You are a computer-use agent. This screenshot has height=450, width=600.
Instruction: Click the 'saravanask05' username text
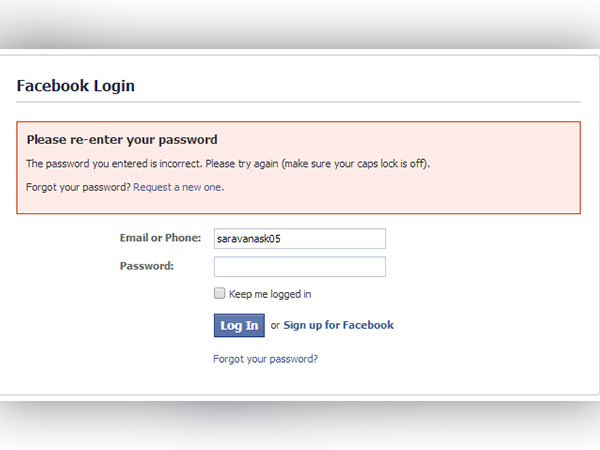[x=248, y=240]
